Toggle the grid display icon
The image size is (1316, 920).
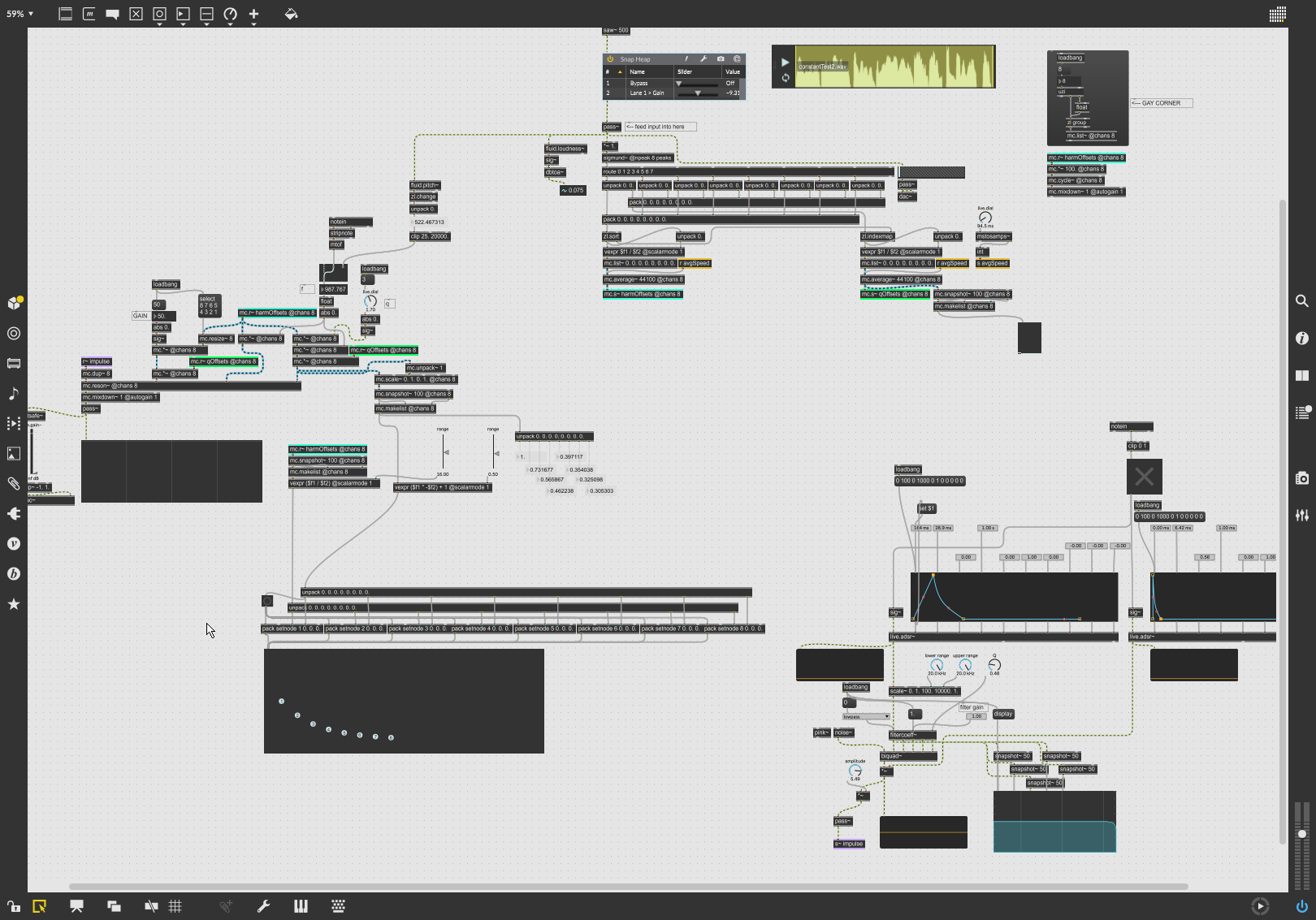click(175, 906)
